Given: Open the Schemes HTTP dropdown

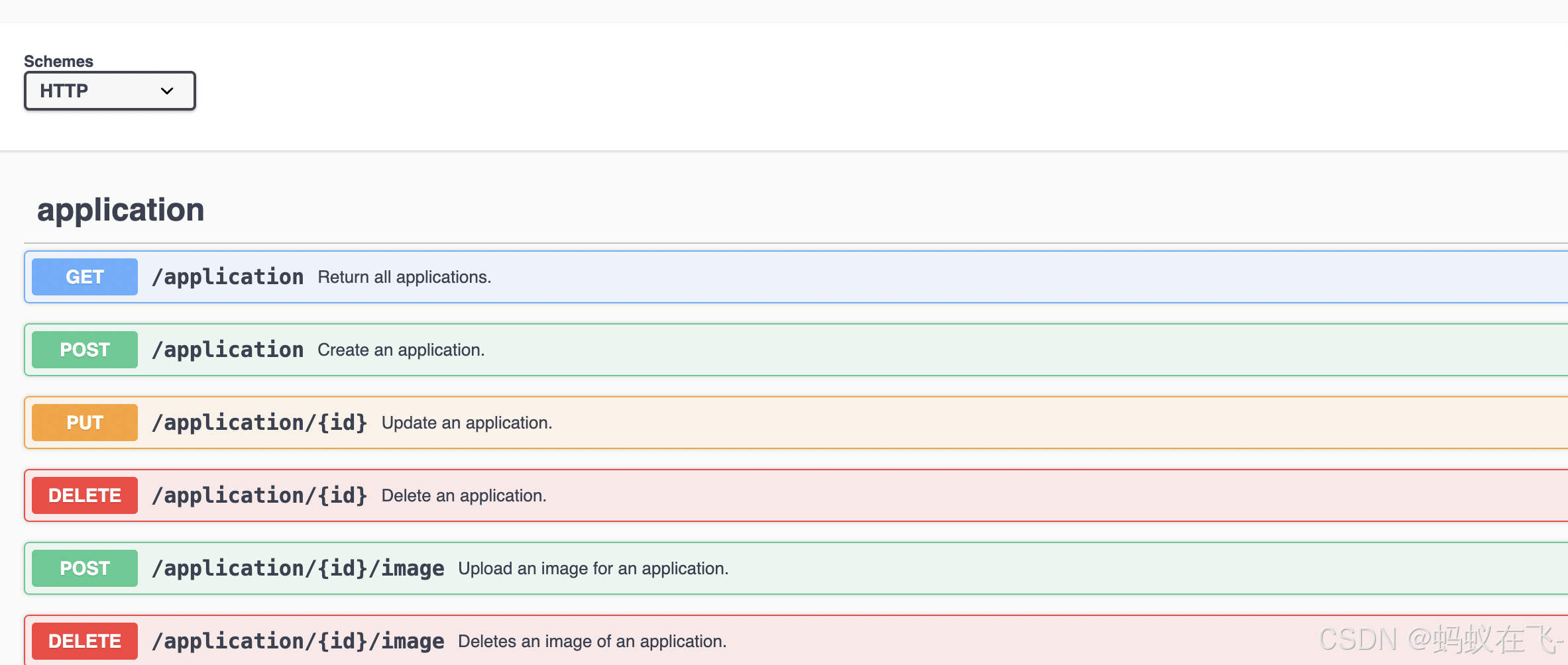Looking at the screenshot, I should [109, 91].
